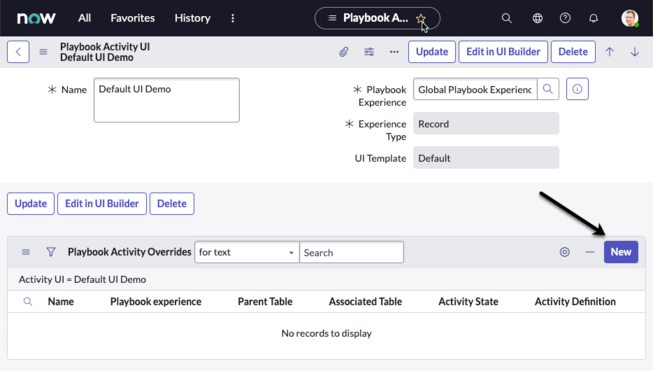653x371 pixels.
Task: Sort by Name column header
Action: point(61,301)
